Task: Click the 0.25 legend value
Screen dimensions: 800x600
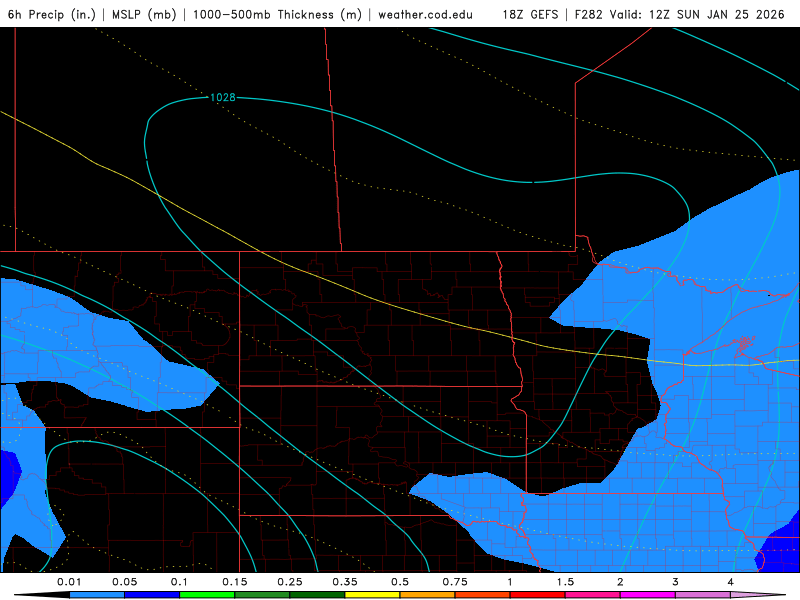Action: [290, 582]
